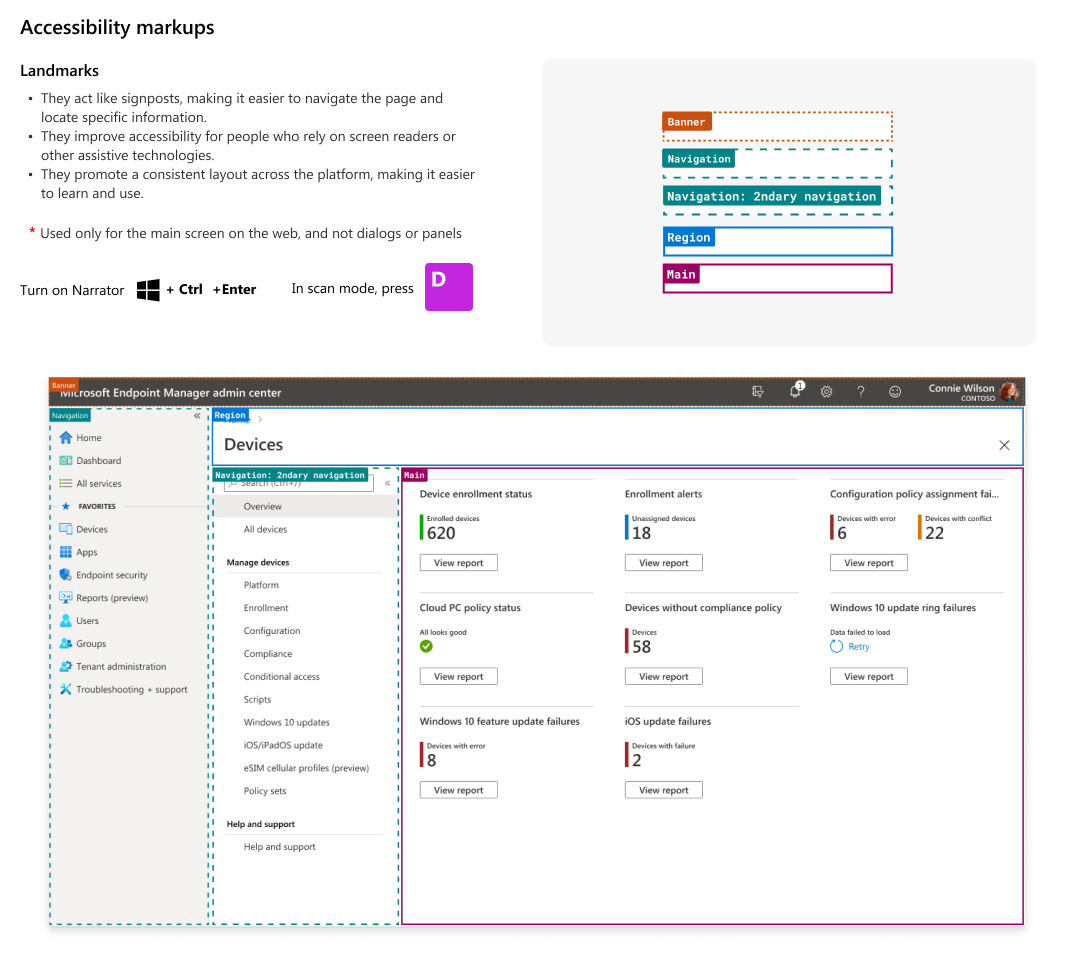Screen dimensions: 1068x959
Task: Click the Tenant administration icon
Action: (x=65, y=666)
